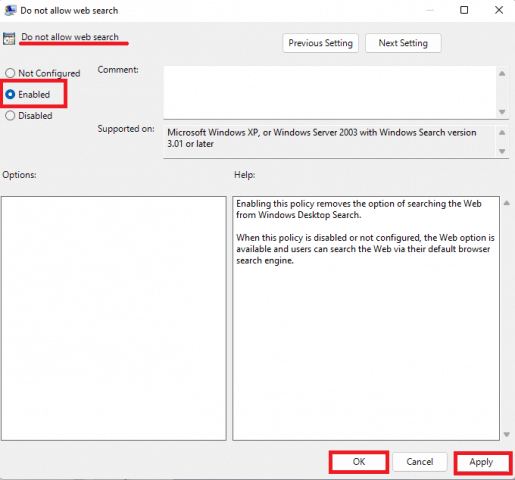
Task: Go to the Previous Setting
Action: pos(320,43)
